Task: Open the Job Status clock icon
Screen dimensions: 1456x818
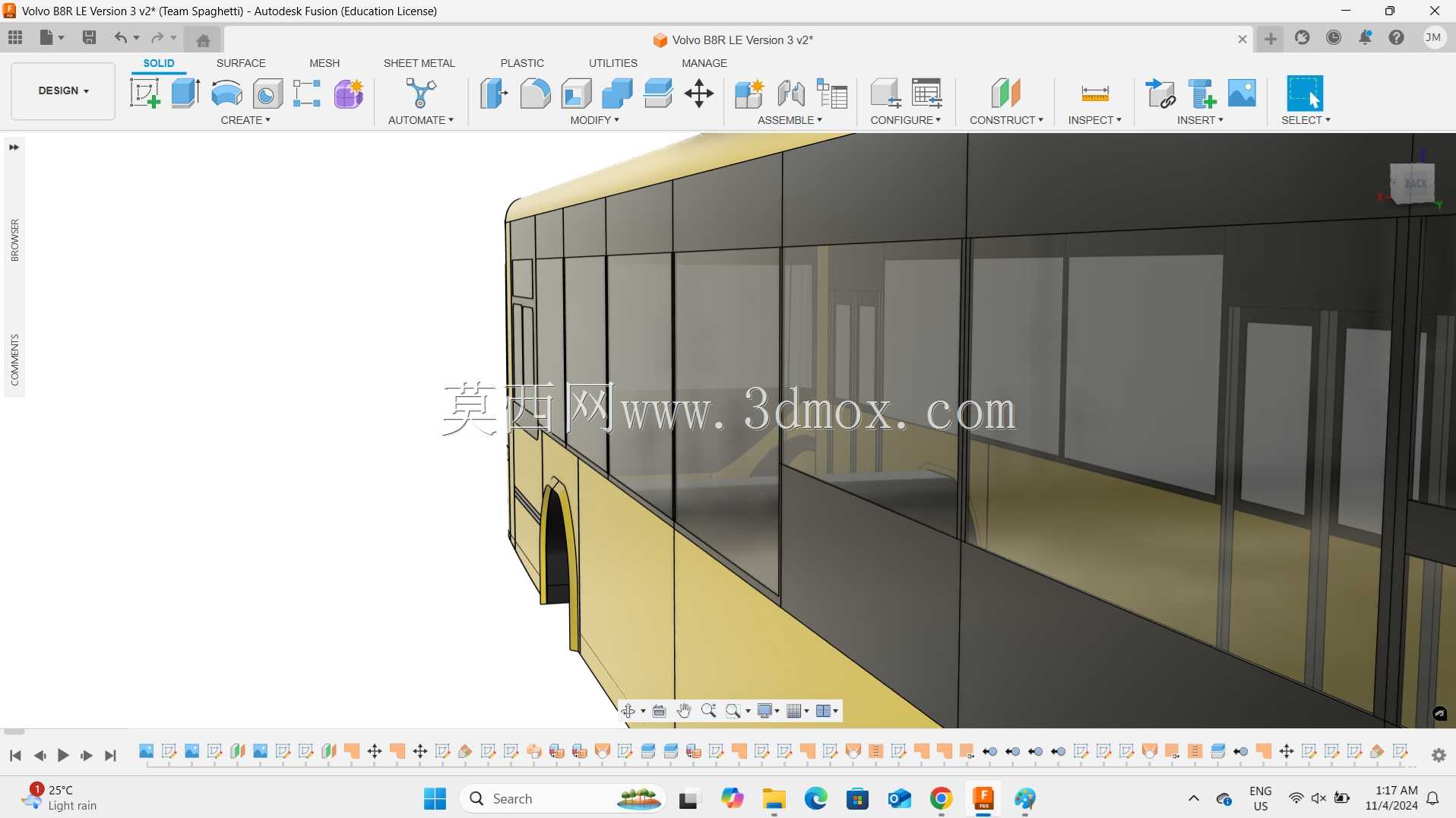Action: pyautogui.click(x=1334, y=37)
